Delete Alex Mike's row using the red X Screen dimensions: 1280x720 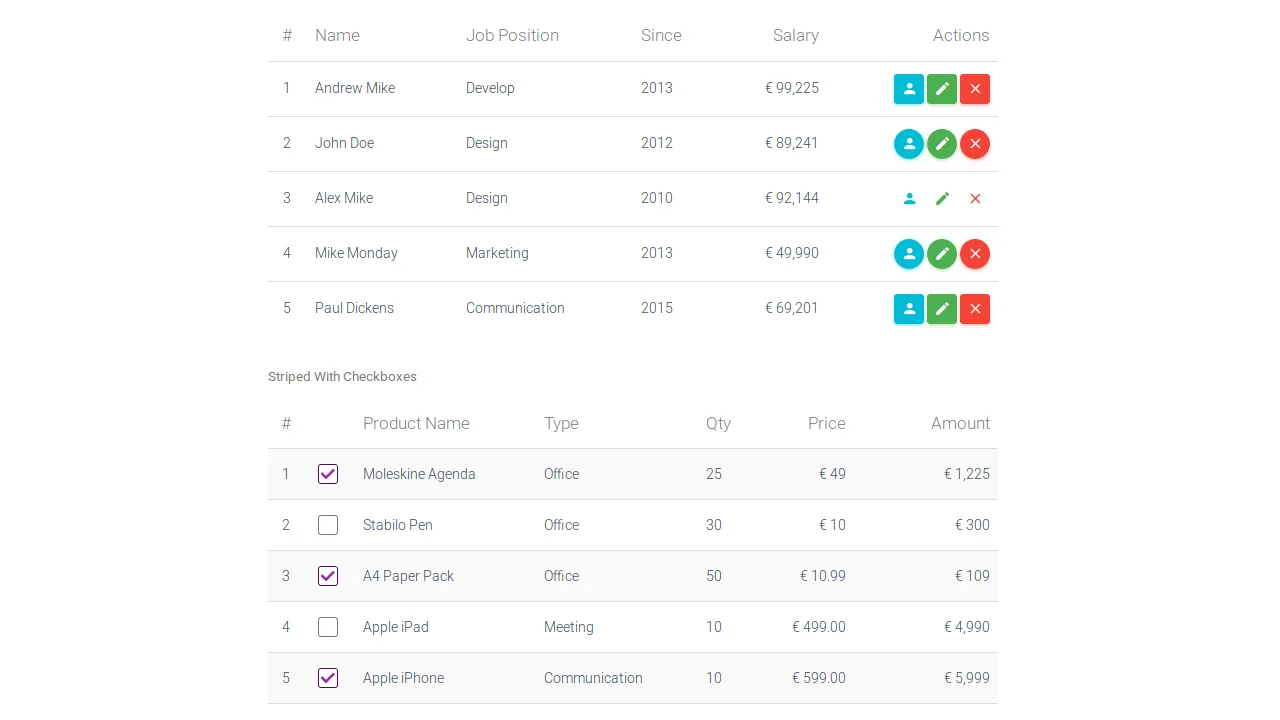point(975,198)
